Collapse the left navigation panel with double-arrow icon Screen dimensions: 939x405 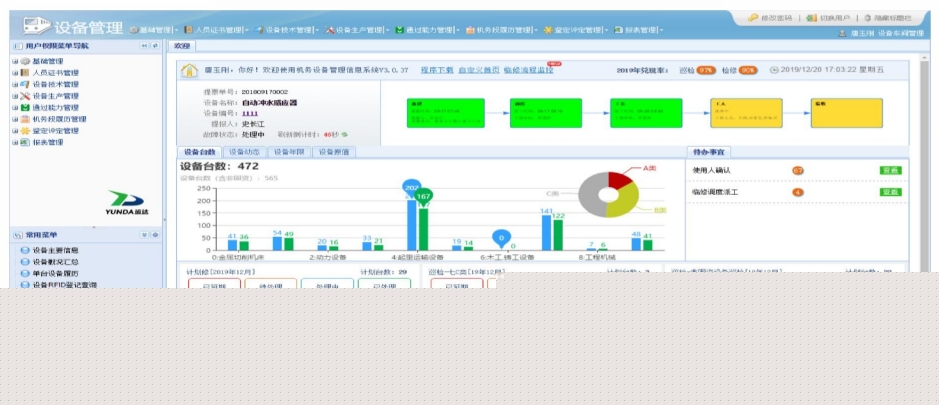pos(143,46)
